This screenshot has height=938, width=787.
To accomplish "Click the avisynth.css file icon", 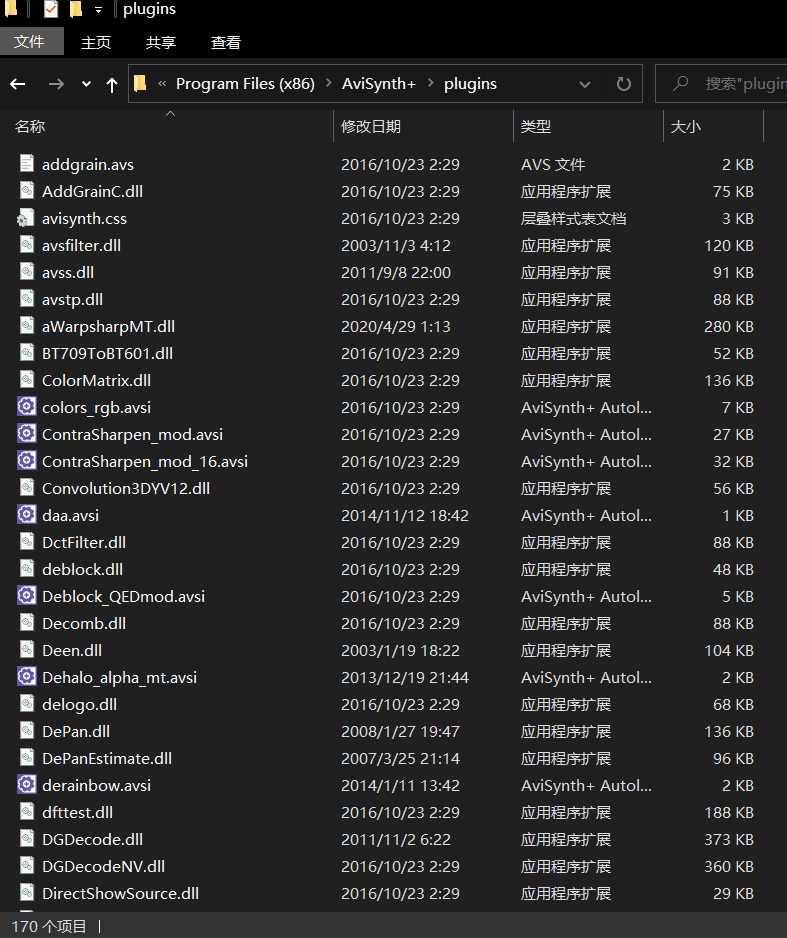I will coord(25,218).
